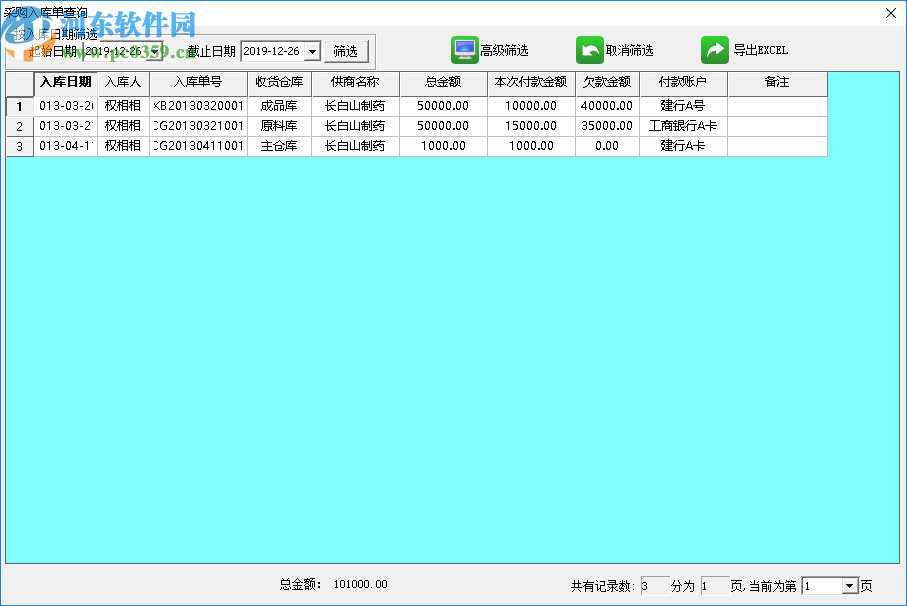Click 长白山制药 supplier cell in row 1

point(355,106)
